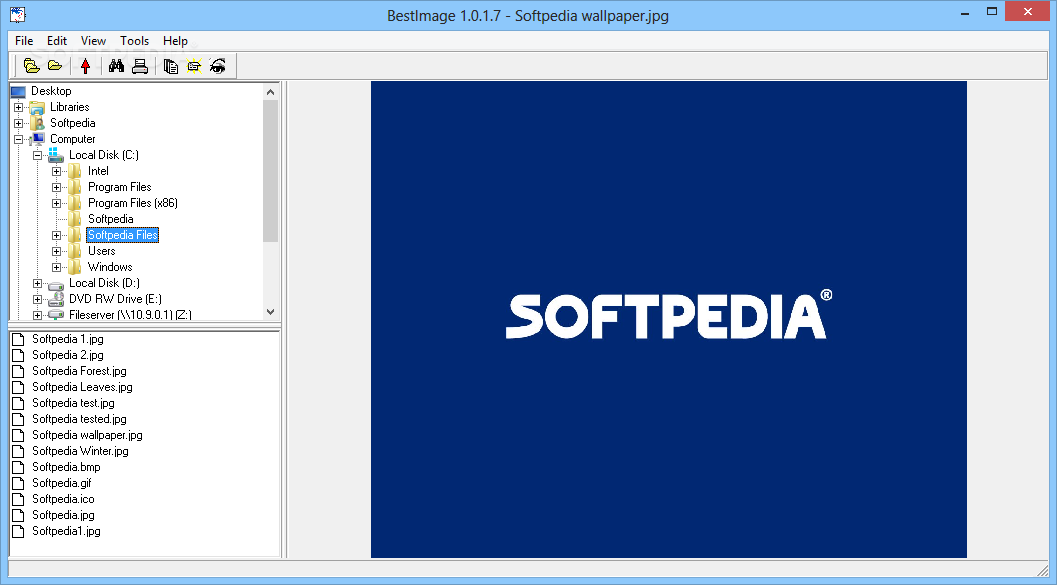
Task: Expand the Softpedia Files folder node
Action: tap(57, 235)
